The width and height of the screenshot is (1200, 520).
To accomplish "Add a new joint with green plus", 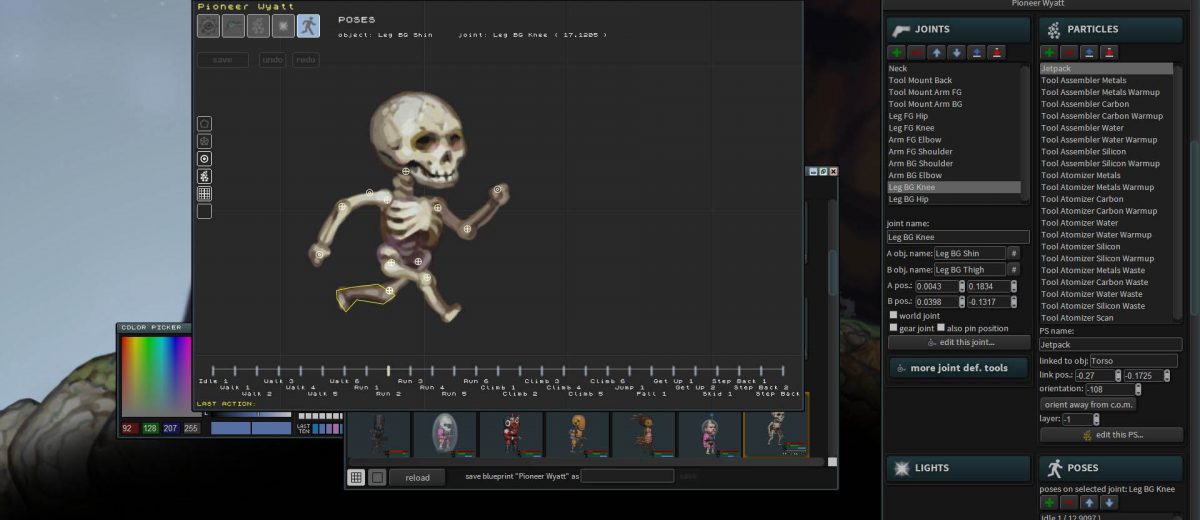I will pos(896,52).
